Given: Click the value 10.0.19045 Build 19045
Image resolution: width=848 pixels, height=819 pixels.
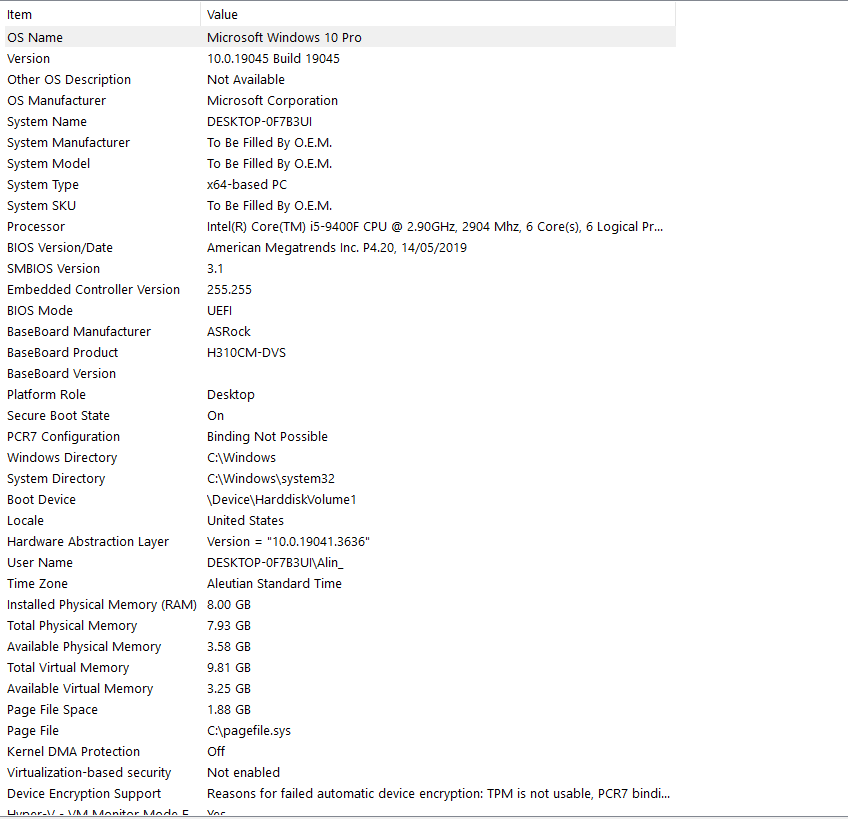Looking at the screenshot, I should (x=273, y=58).
